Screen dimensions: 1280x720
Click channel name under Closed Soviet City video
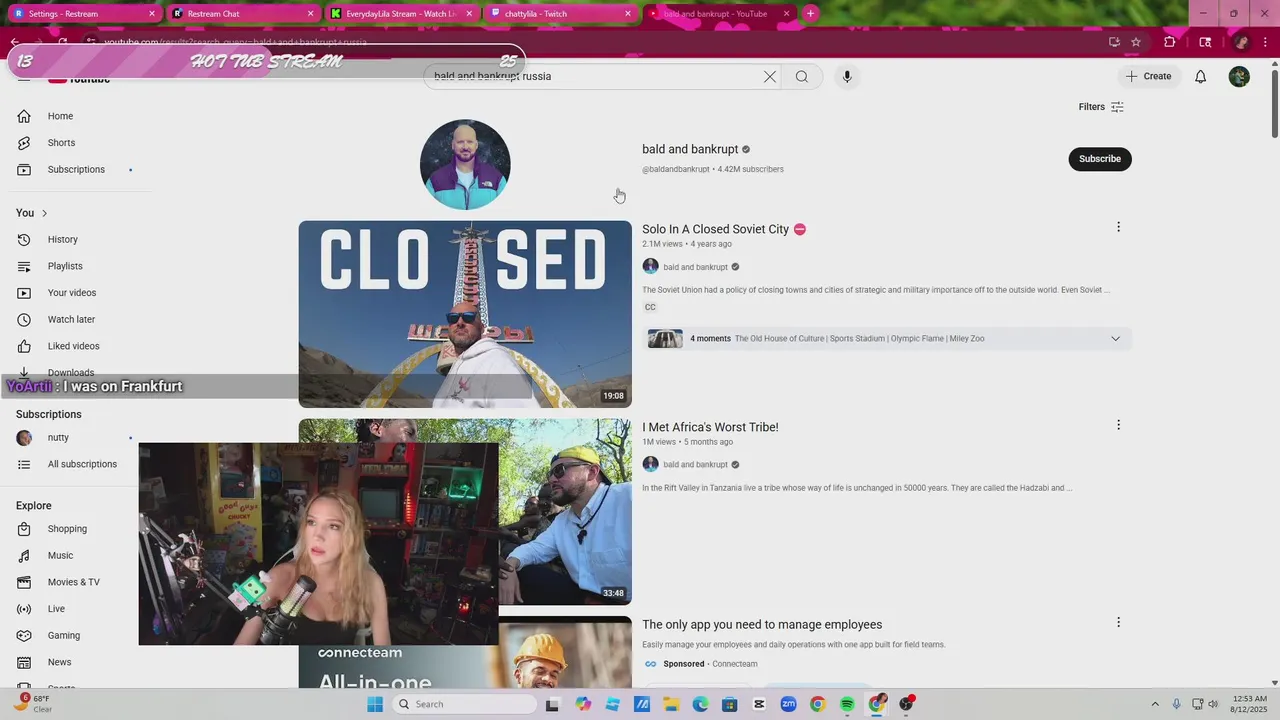tap(695, 268)
